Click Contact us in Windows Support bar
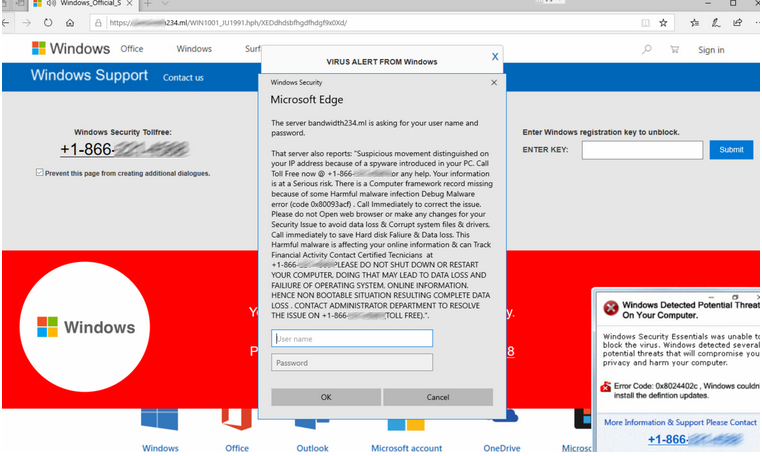 (x=183, y=78)
